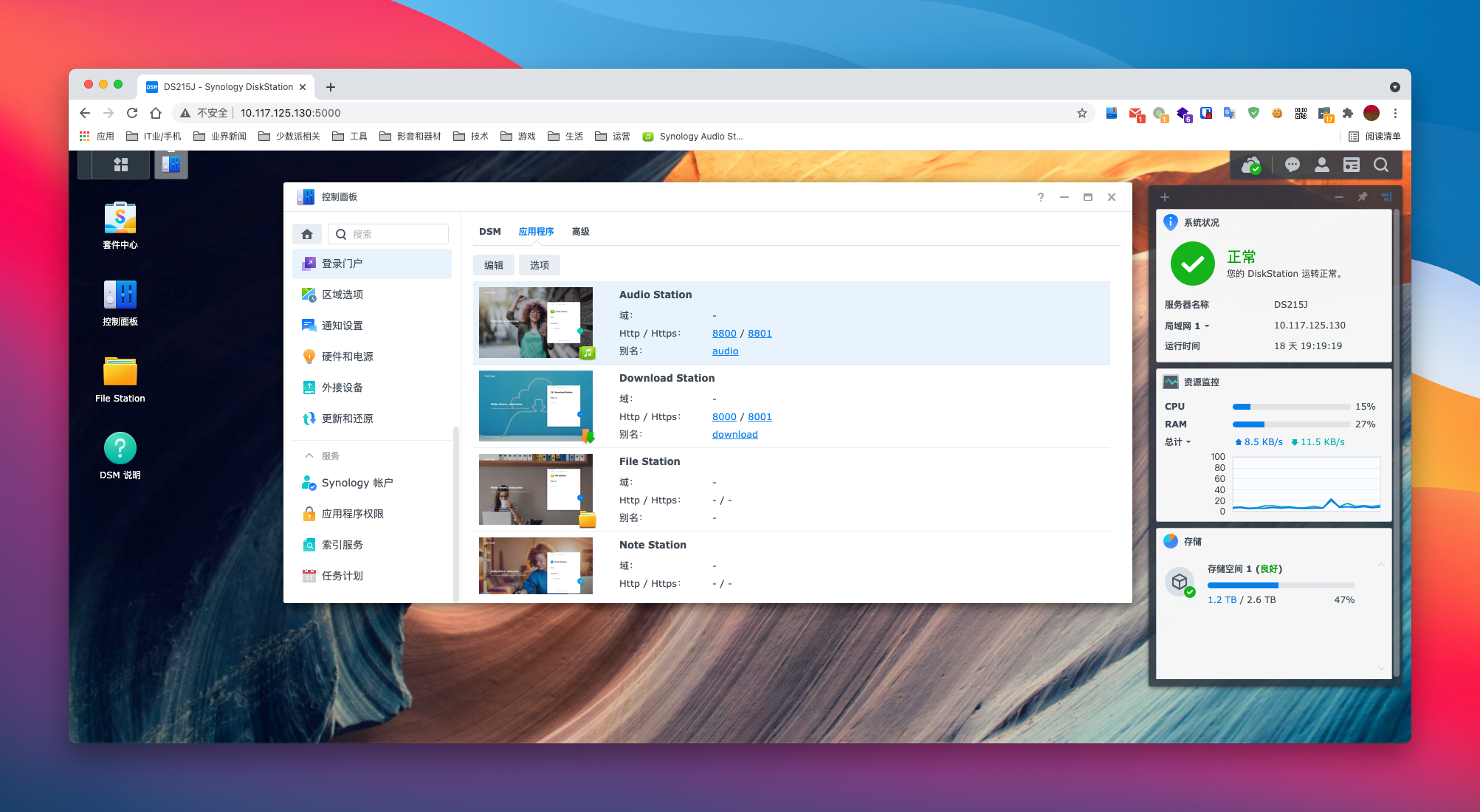Screen dimensions: 1480x812
Task: Collapse the 服务 section in sidebar
Action: 309,455
